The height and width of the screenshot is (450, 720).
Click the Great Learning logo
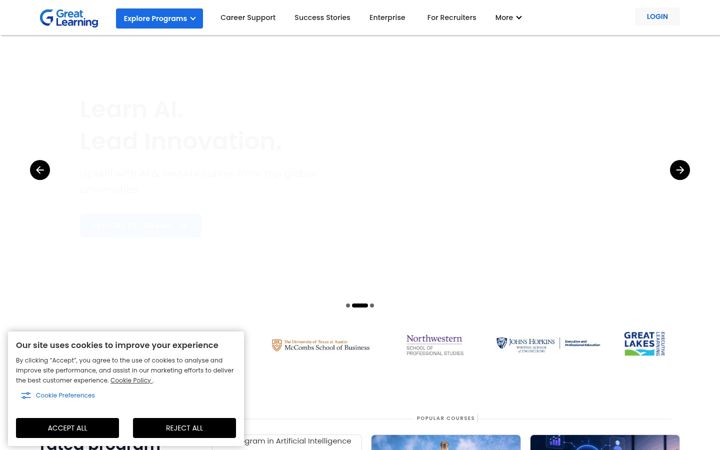69,18
